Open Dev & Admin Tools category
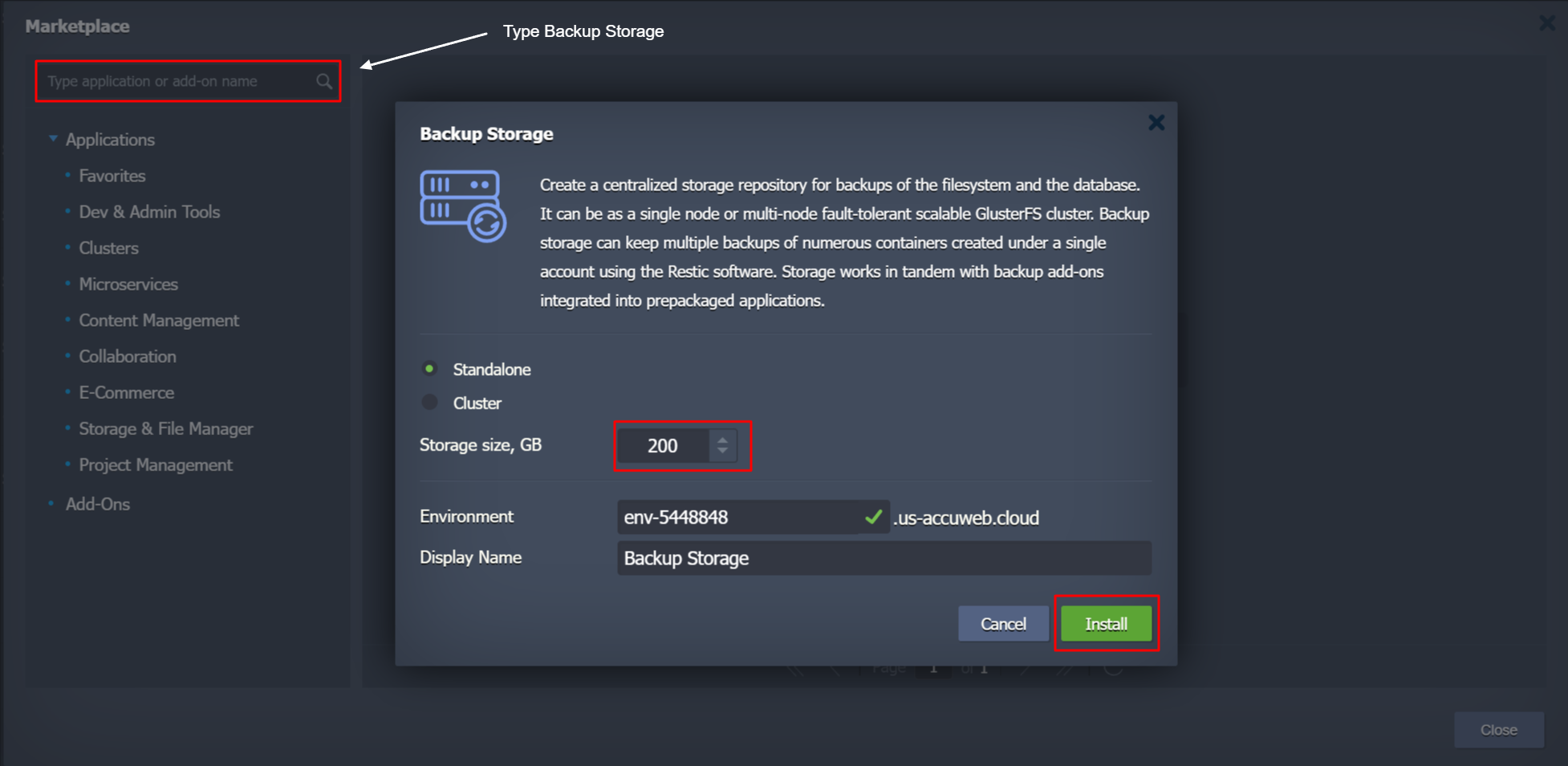 pyautogui.click(x=149, y=212)
